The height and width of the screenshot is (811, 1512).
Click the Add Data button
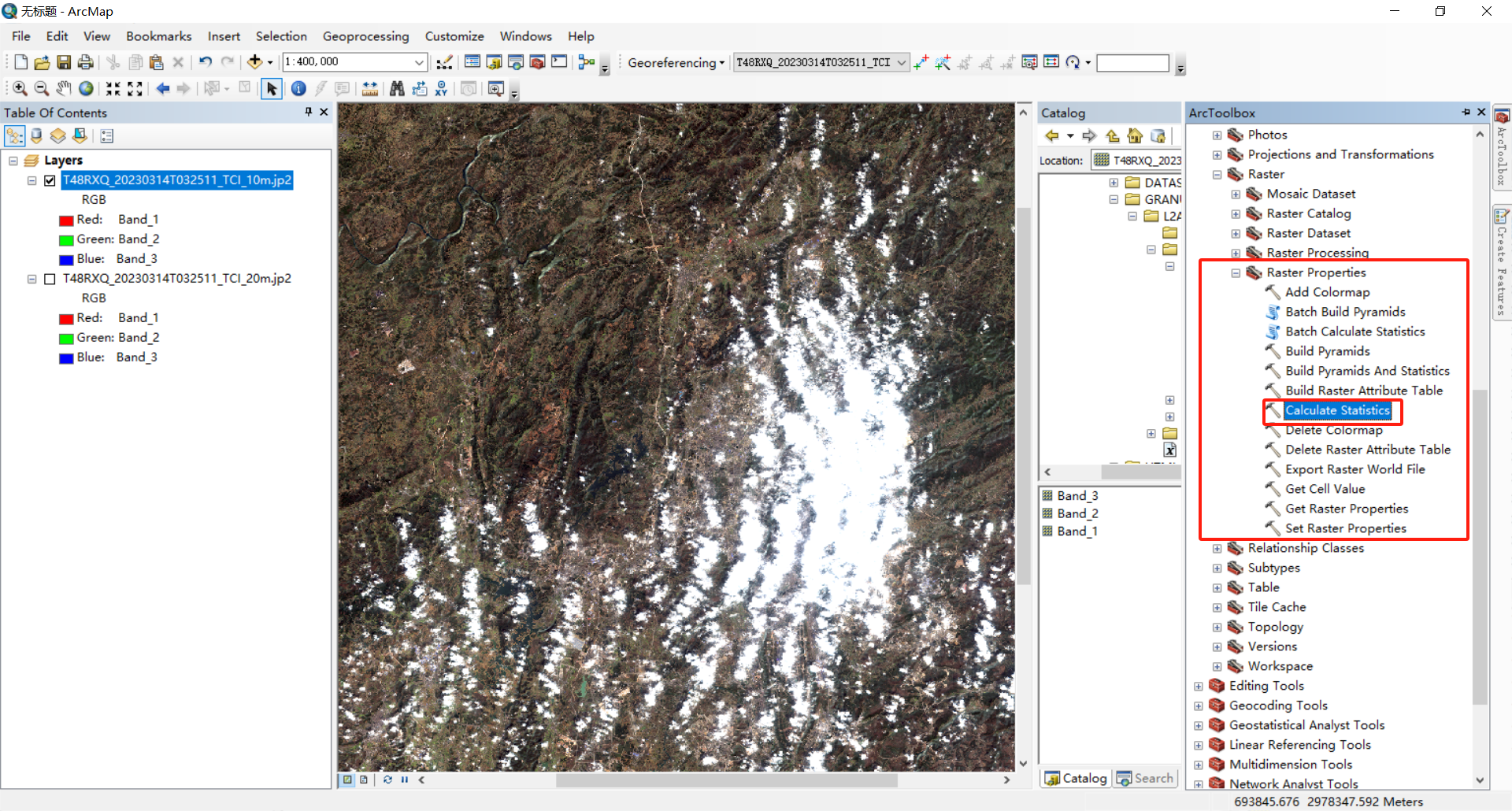[x=254, y=62]
